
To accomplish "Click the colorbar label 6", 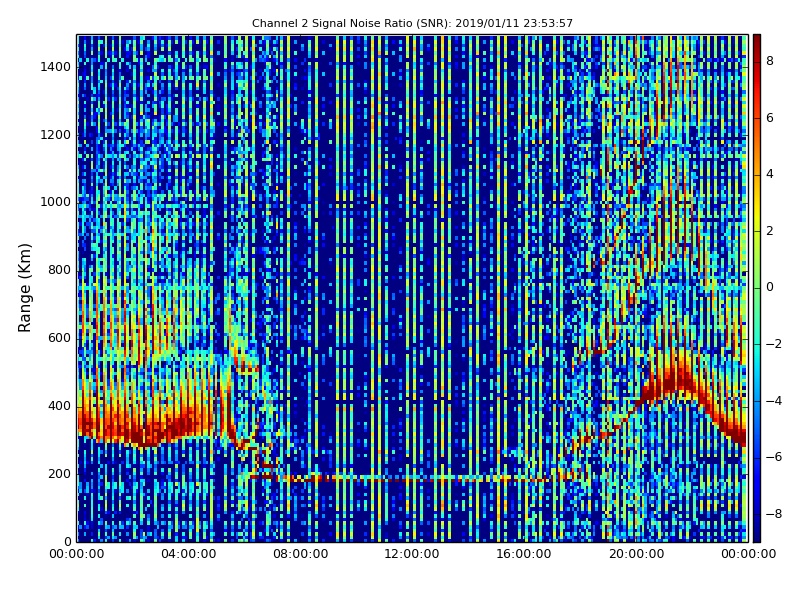I will [770, 118].
